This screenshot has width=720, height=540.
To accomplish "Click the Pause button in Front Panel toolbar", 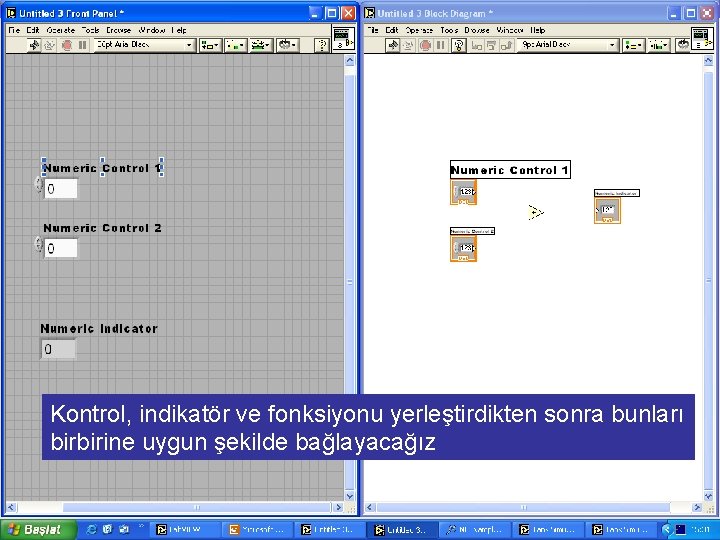I will point(83,45).
